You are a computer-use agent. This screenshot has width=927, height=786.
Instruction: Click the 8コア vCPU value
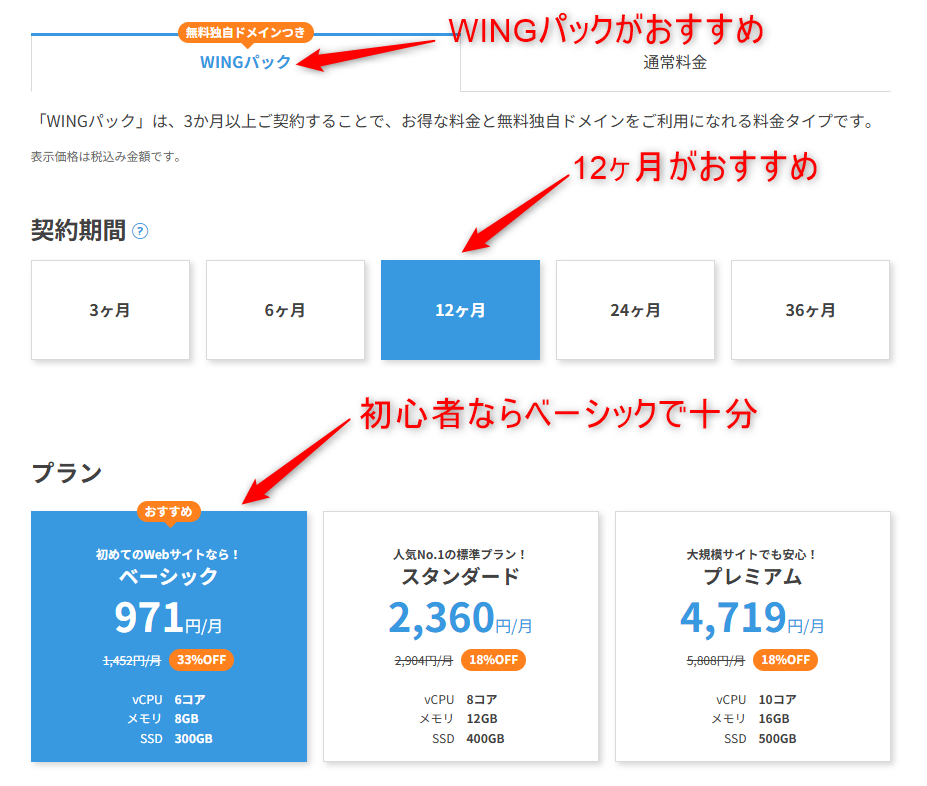click(482, 700)
